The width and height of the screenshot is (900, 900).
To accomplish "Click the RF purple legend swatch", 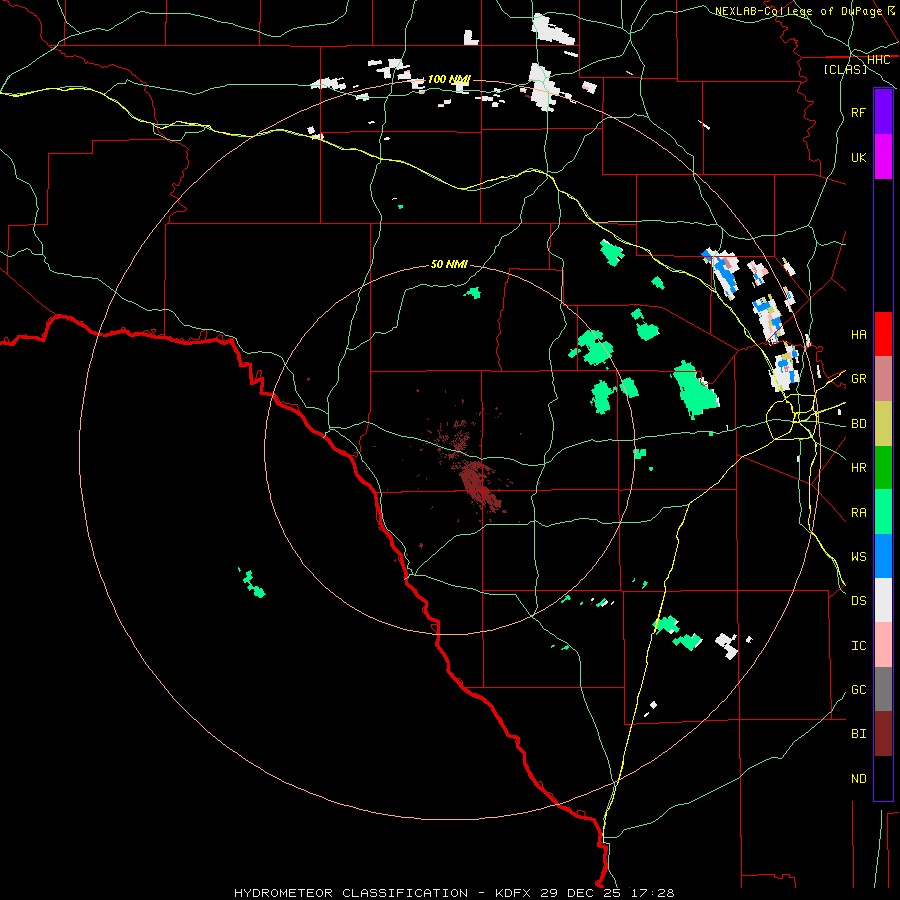I will click(x=883, y=112).
